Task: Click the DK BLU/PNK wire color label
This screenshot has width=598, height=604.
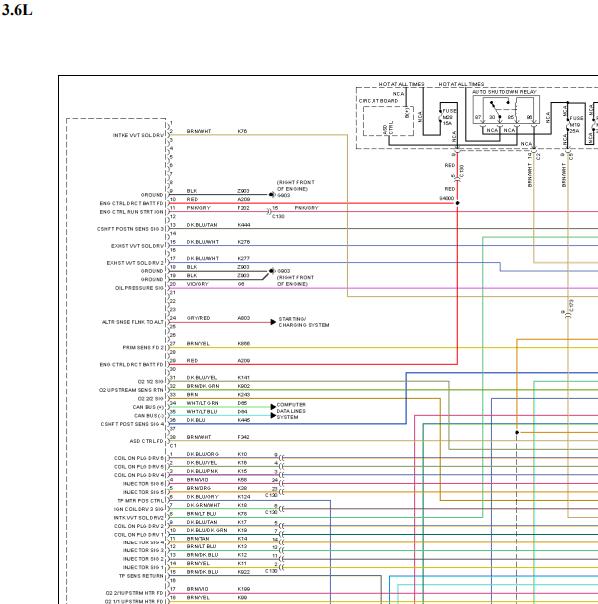Action: point(202,471)
